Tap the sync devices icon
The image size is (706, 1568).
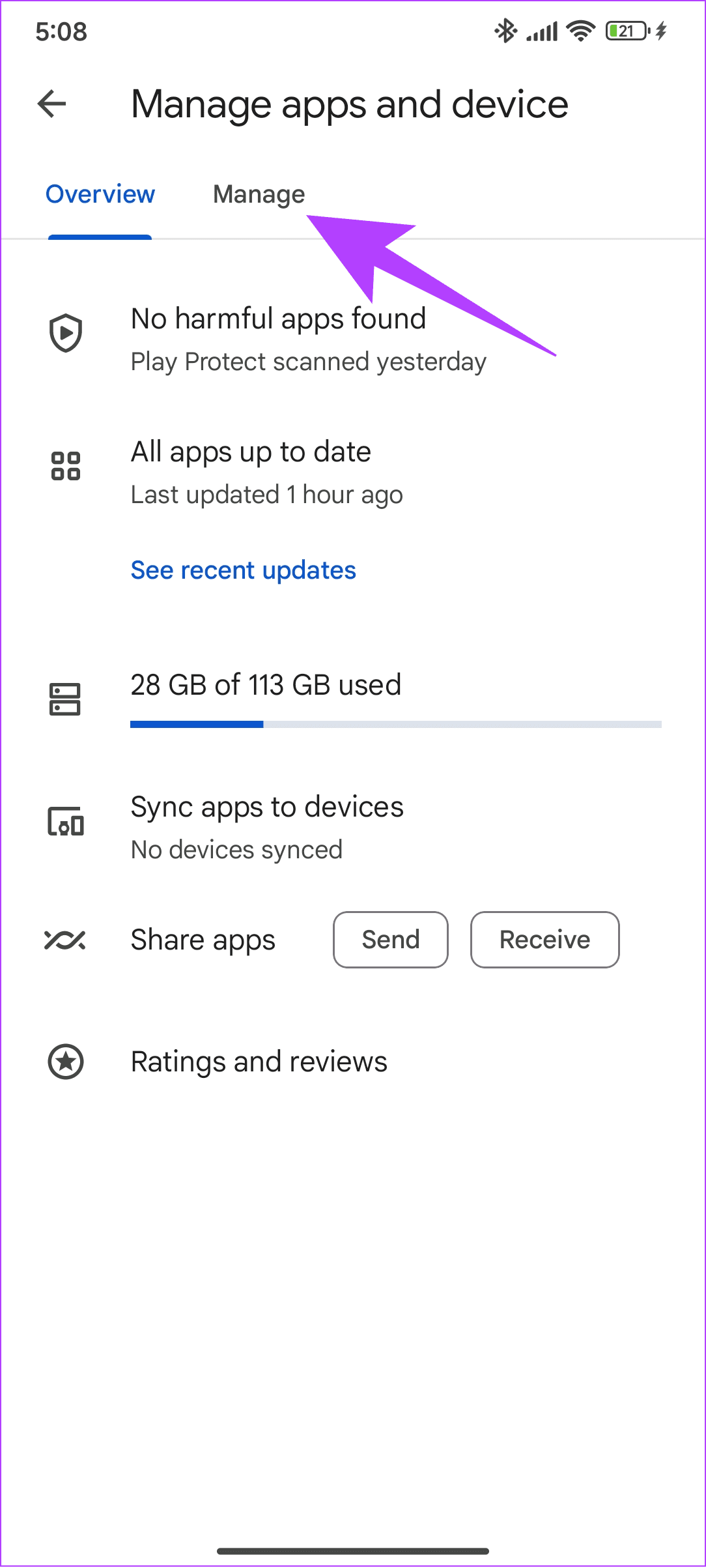point(66,821)
